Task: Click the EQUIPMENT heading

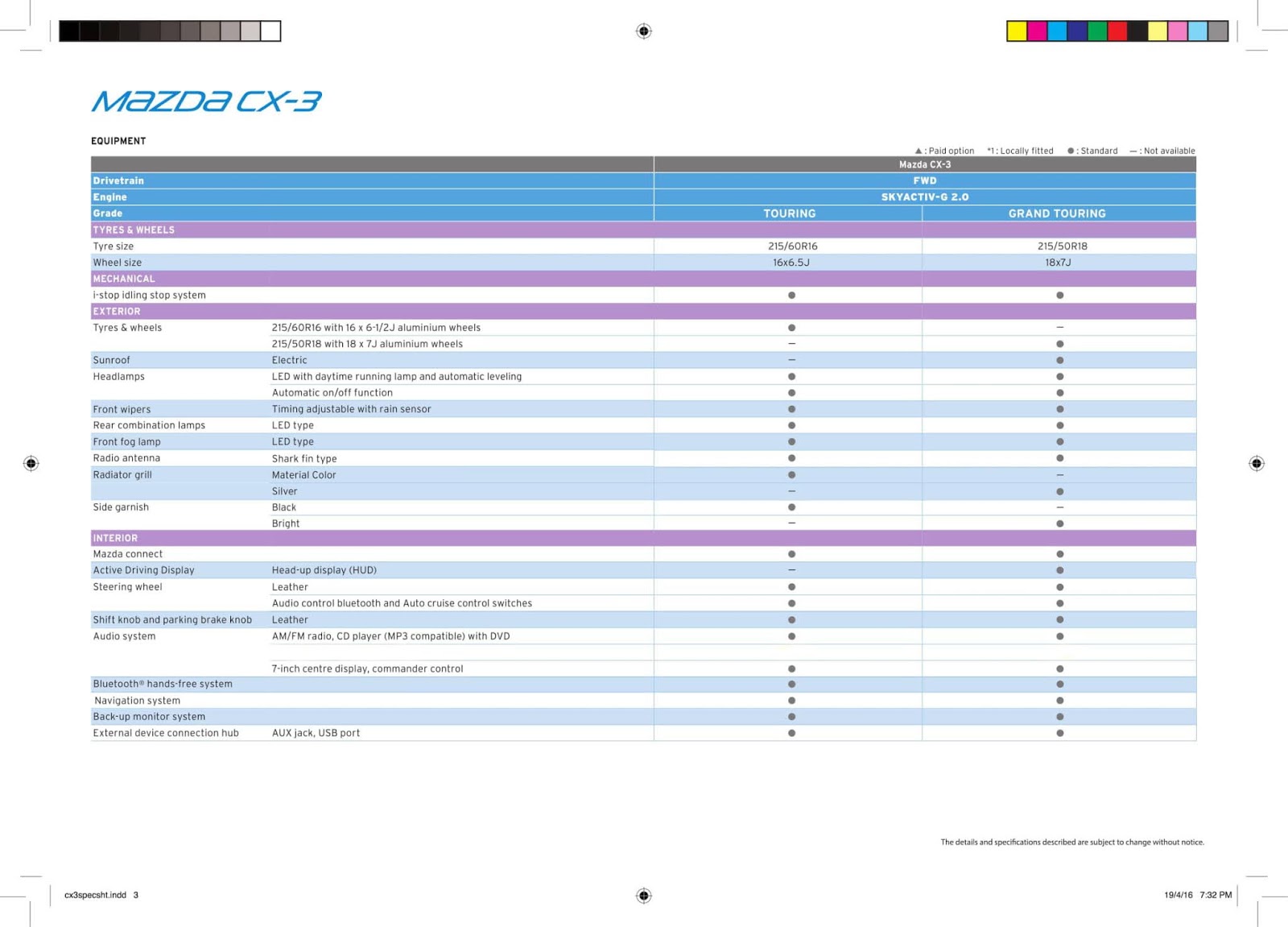Action: point(118,141)
